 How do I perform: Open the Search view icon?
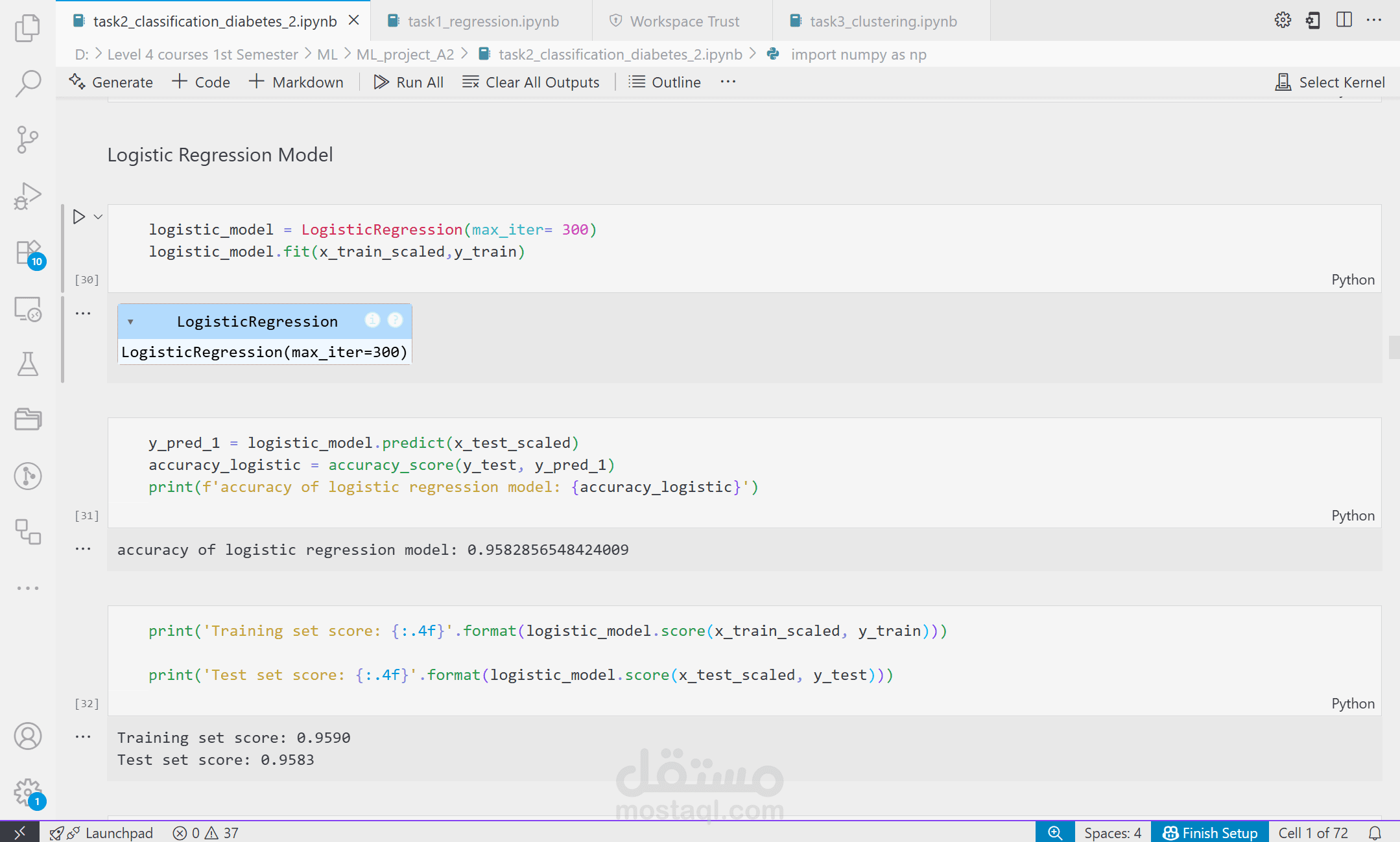[x=27, y=83]
